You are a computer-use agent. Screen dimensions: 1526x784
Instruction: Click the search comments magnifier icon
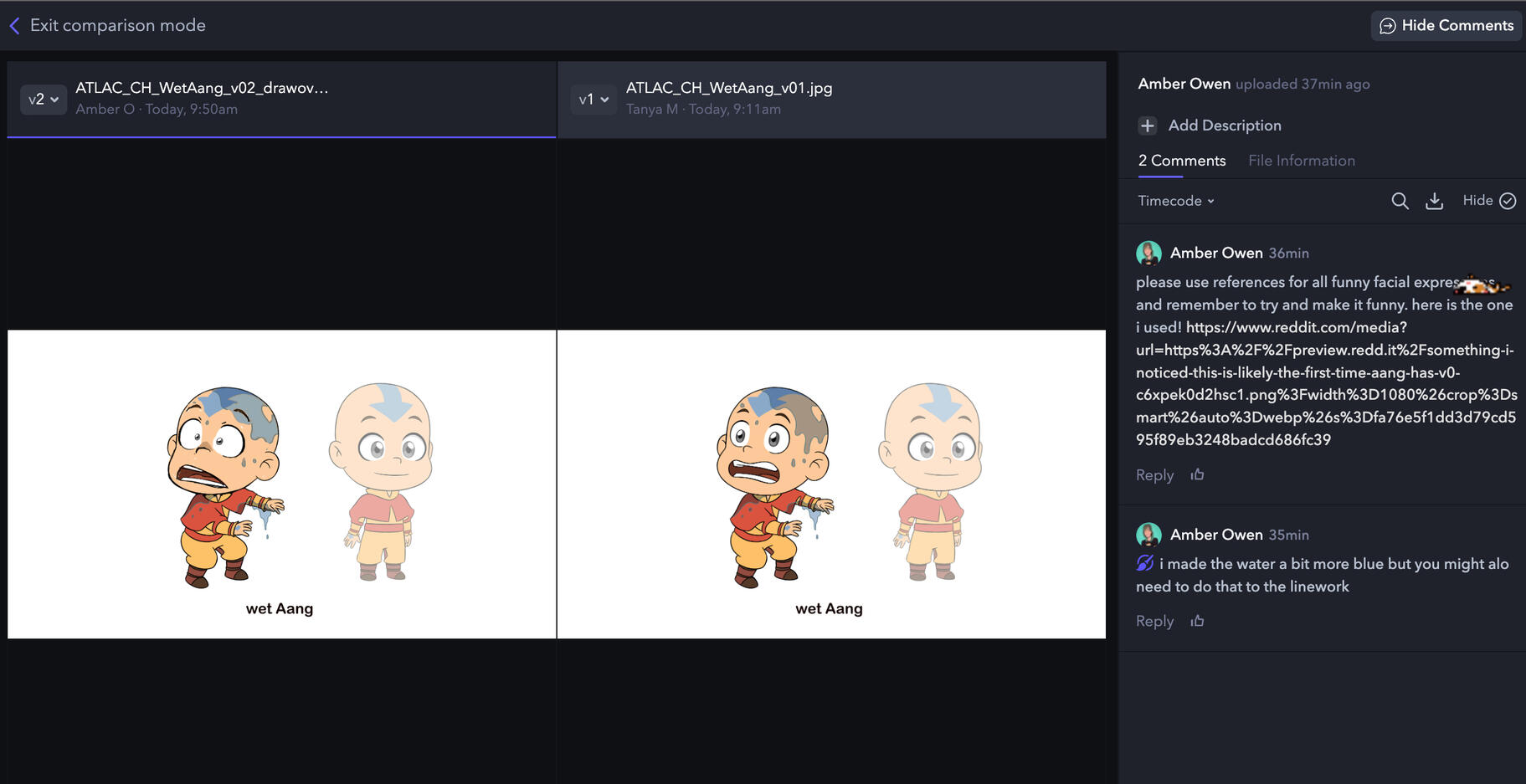[1400, 201]
